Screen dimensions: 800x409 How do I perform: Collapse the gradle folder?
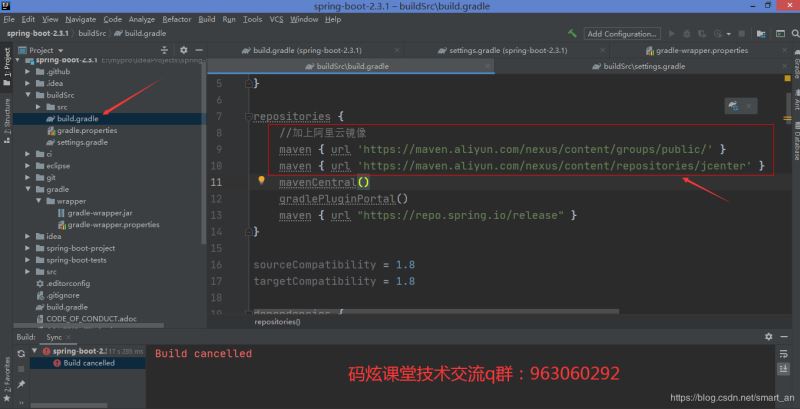(28, 189)
